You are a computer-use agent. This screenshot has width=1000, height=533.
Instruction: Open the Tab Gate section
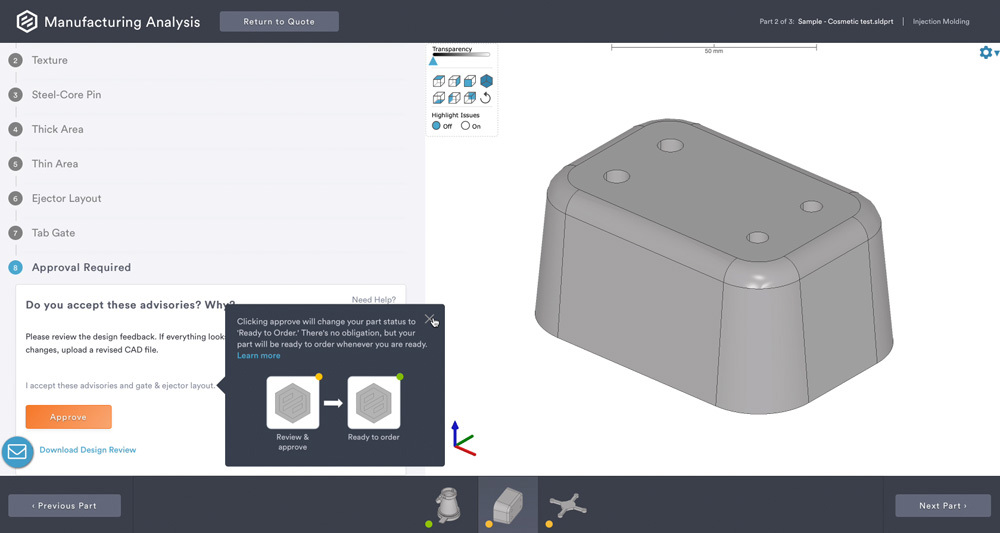pyautogui.click(x=53, y=233)
